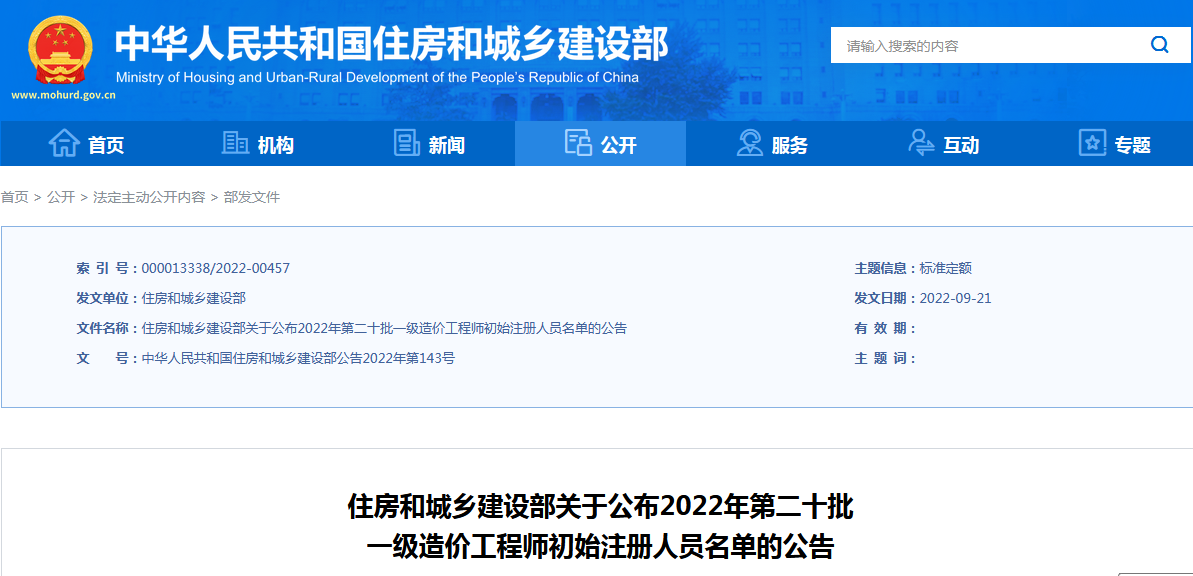The width and height of the screenshot is (1193, 576).
Task: Click the building icon beside 机构
Action: click(235, 142)
